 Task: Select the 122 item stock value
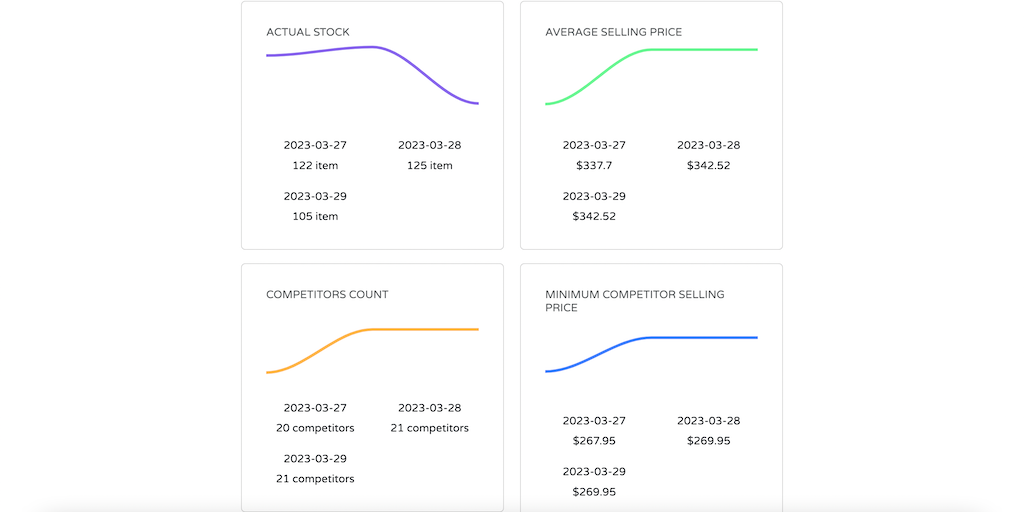315,166
